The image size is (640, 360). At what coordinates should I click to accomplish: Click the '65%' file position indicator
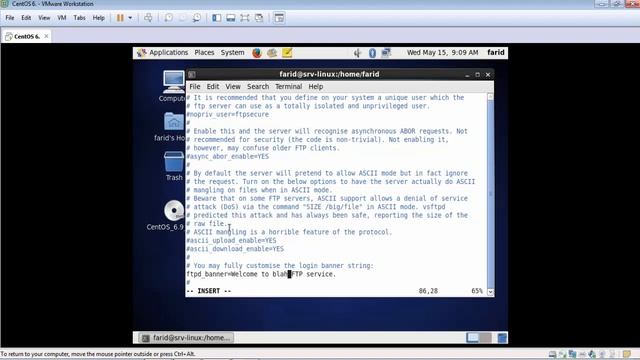point(477,291)
